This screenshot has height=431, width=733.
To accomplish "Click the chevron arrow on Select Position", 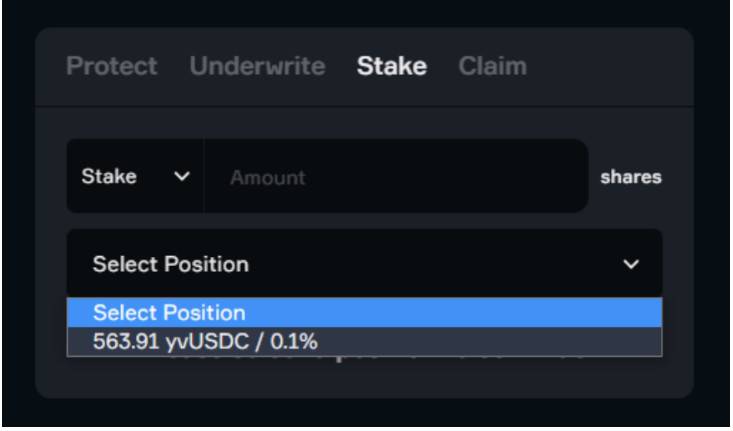I will pyautogui.click(x=631, y=264).
